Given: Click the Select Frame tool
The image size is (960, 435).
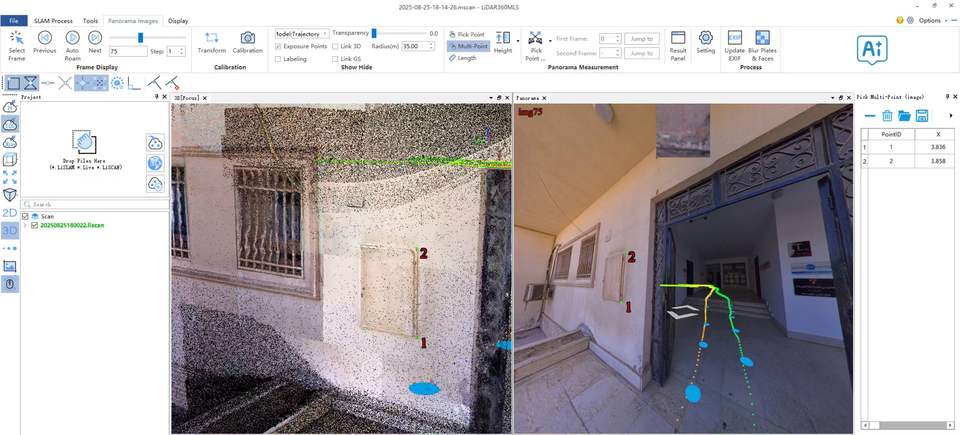Looking at the screenshot, I should pos(17,45).
